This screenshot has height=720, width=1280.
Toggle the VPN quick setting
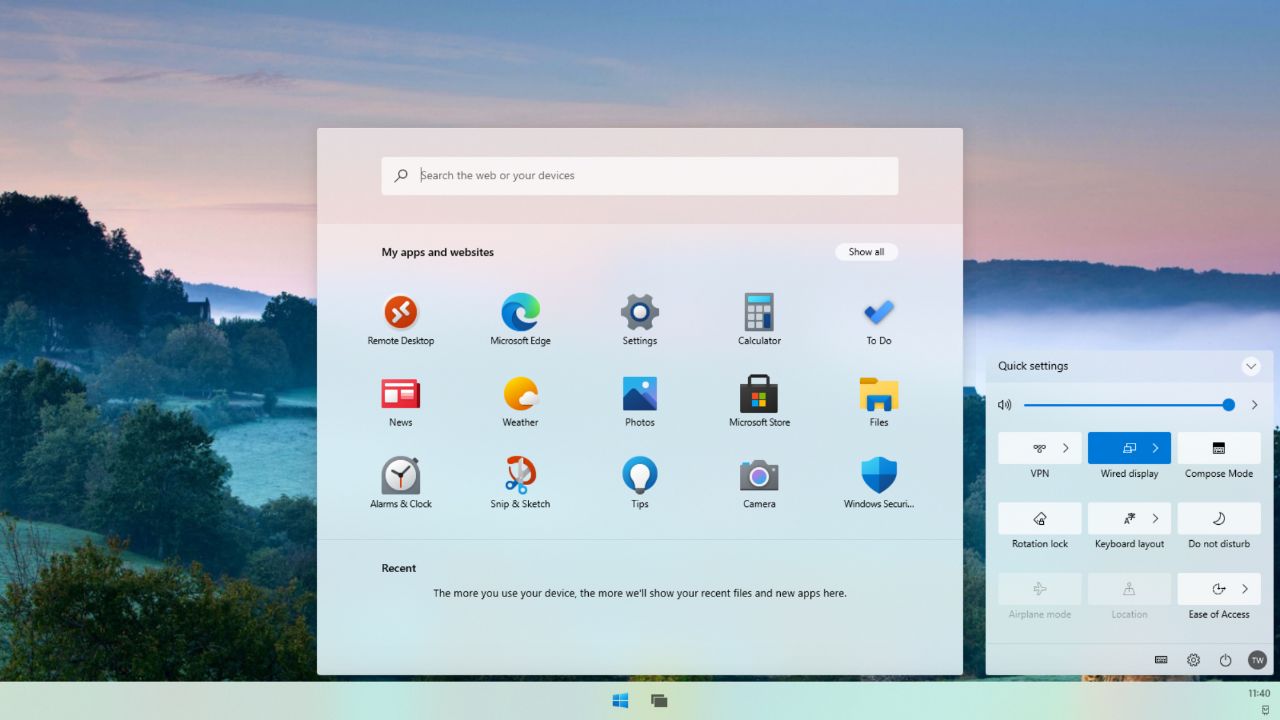pyautogui.click(x=1040, y=448)
